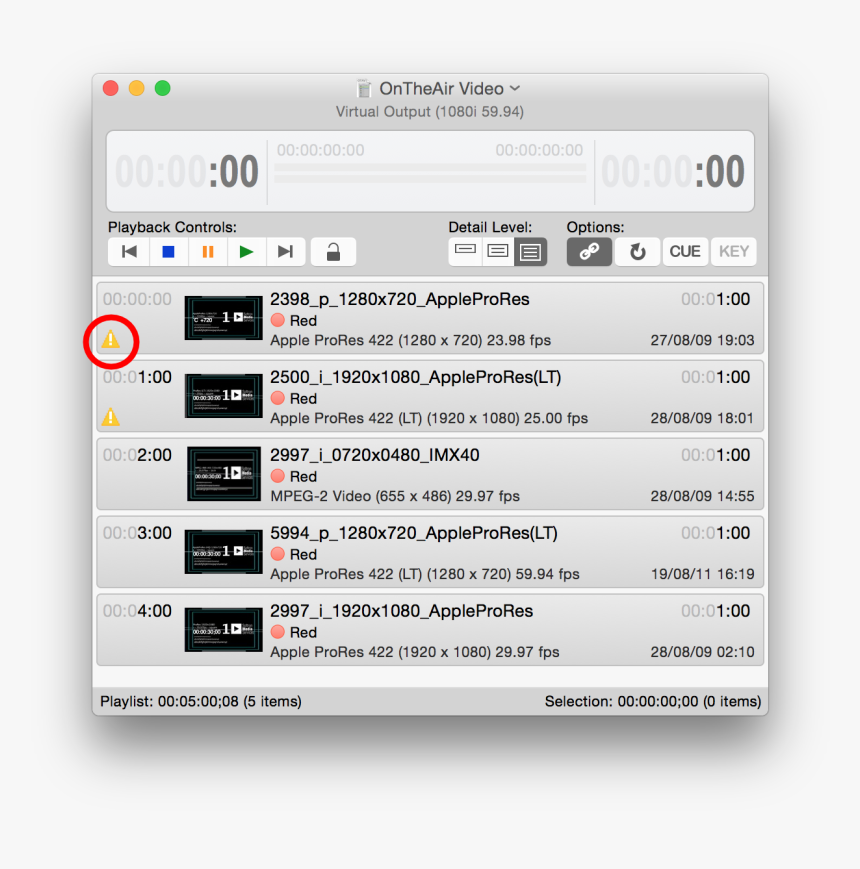
Task: Start playback with the green arrow
Action: (247, 252)
